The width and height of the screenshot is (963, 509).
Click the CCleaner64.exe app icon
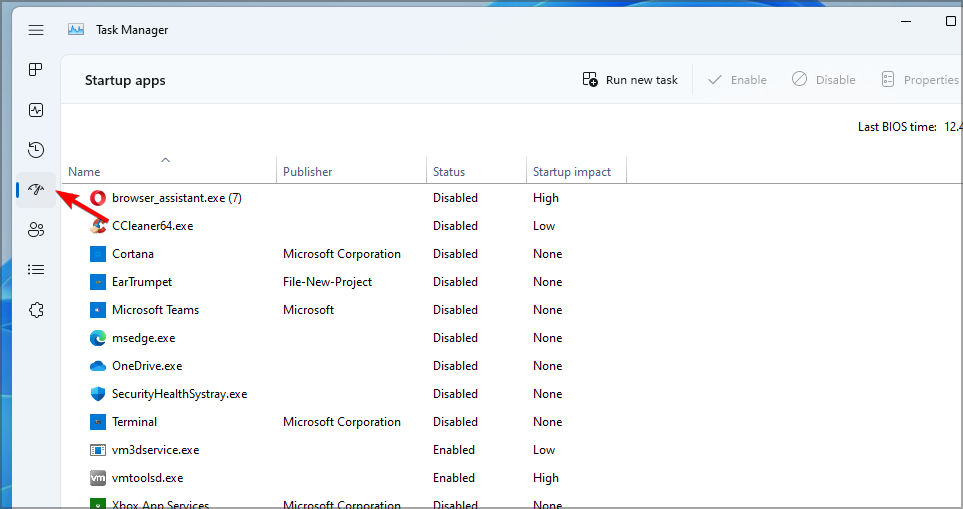98,226
